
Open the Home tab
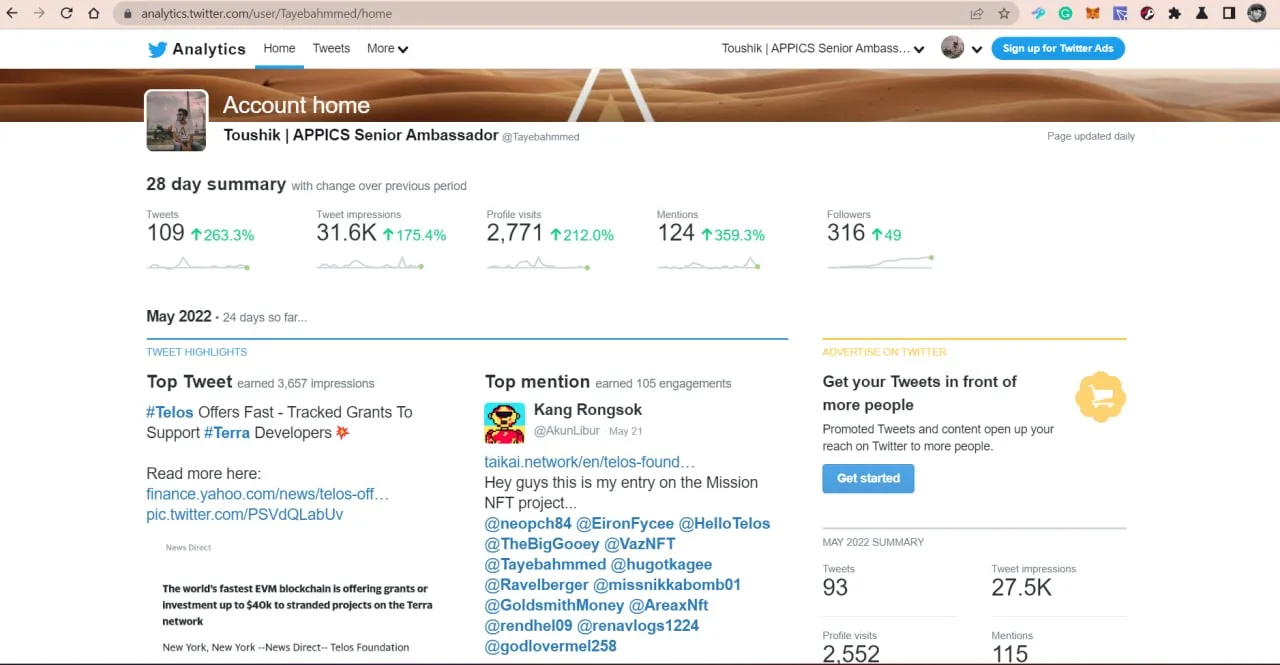pos(279,48)
